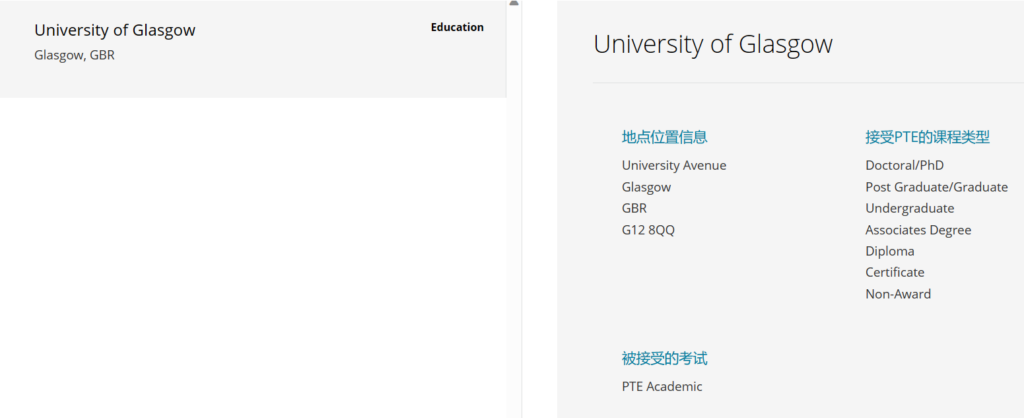
Task: Click the large University of Glasgow details heading
Action: click(713, 44)
